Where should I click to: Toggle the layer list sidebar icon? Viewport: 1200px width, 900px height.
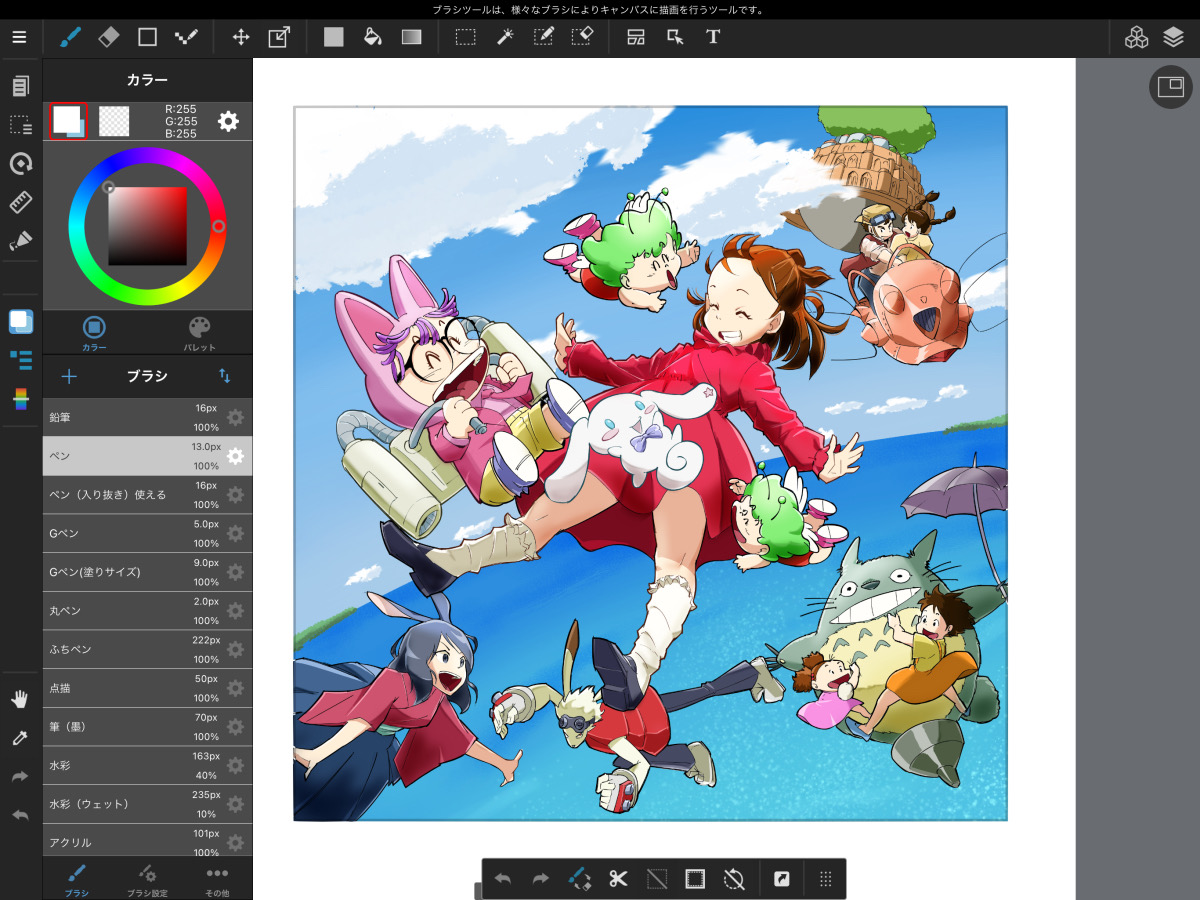pyautogui.click(x=20, y=359)
